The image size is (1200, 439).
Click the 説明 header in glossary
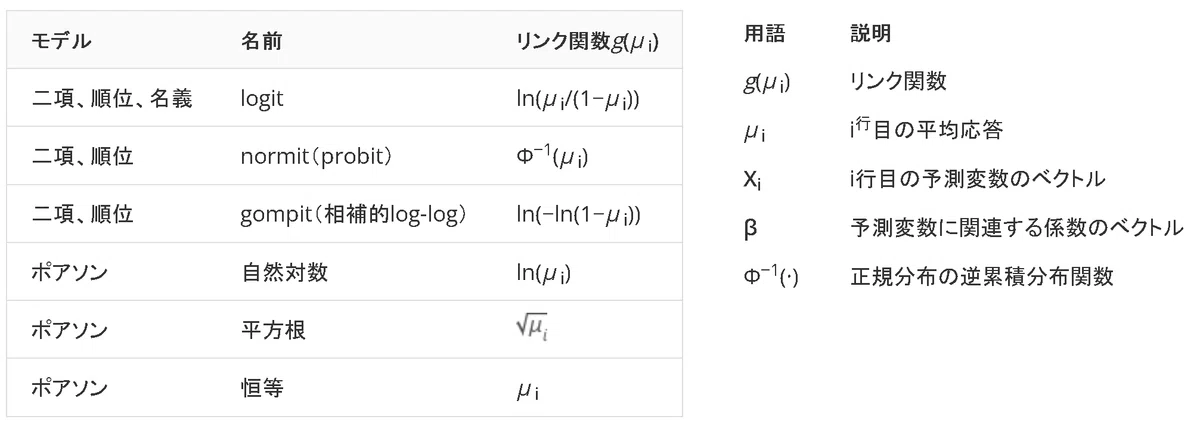[868, 33]
